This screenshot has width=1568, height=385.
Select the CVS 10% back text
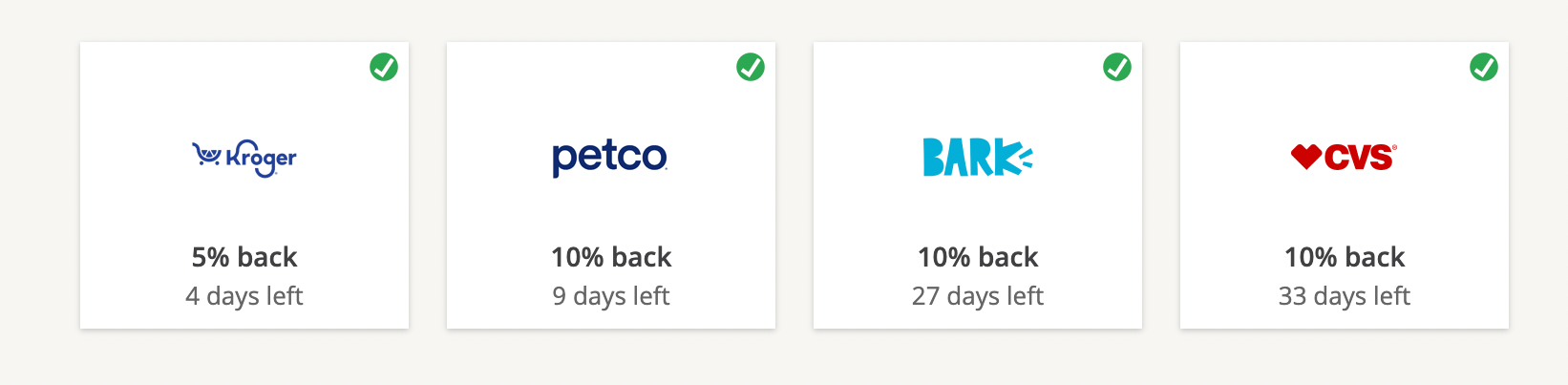(x=1345, y=257)
